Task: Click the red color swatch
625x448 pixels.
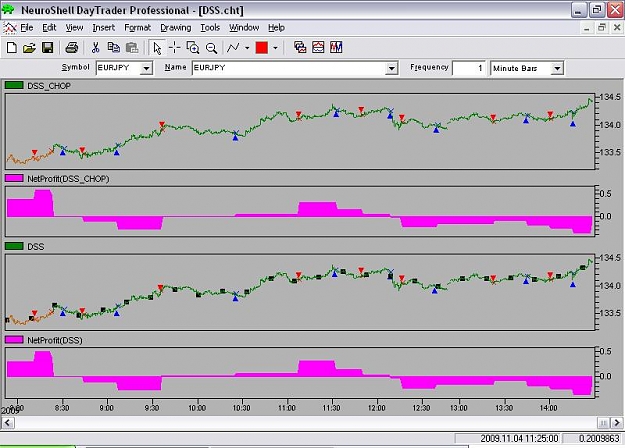Action: tap(262, 48)
